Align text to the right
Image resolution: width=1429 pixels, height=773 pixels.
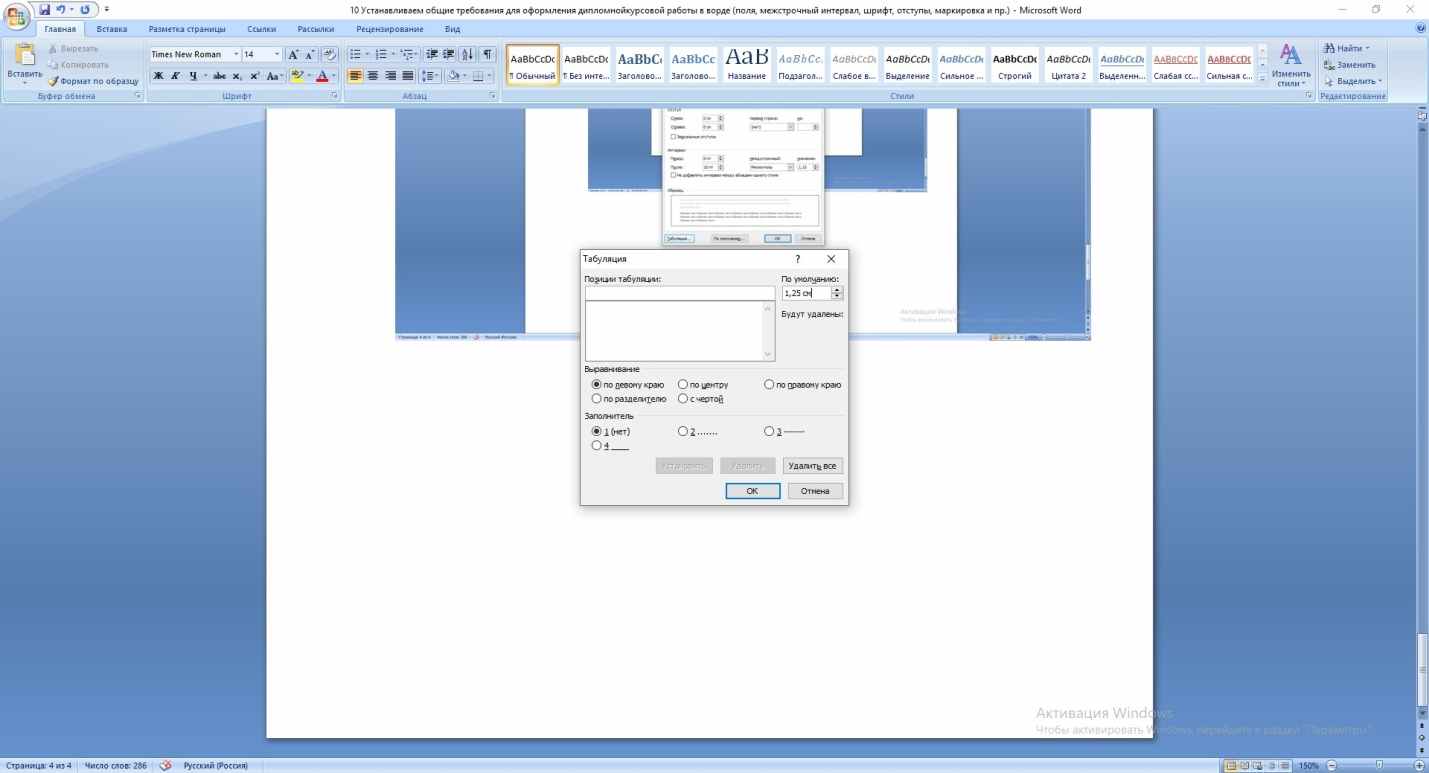click(390, 75)
